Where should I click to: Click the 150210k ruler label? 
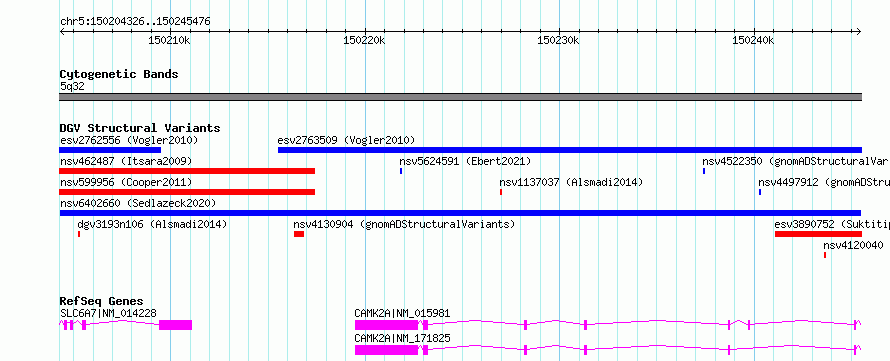click(x=169, y=41)
